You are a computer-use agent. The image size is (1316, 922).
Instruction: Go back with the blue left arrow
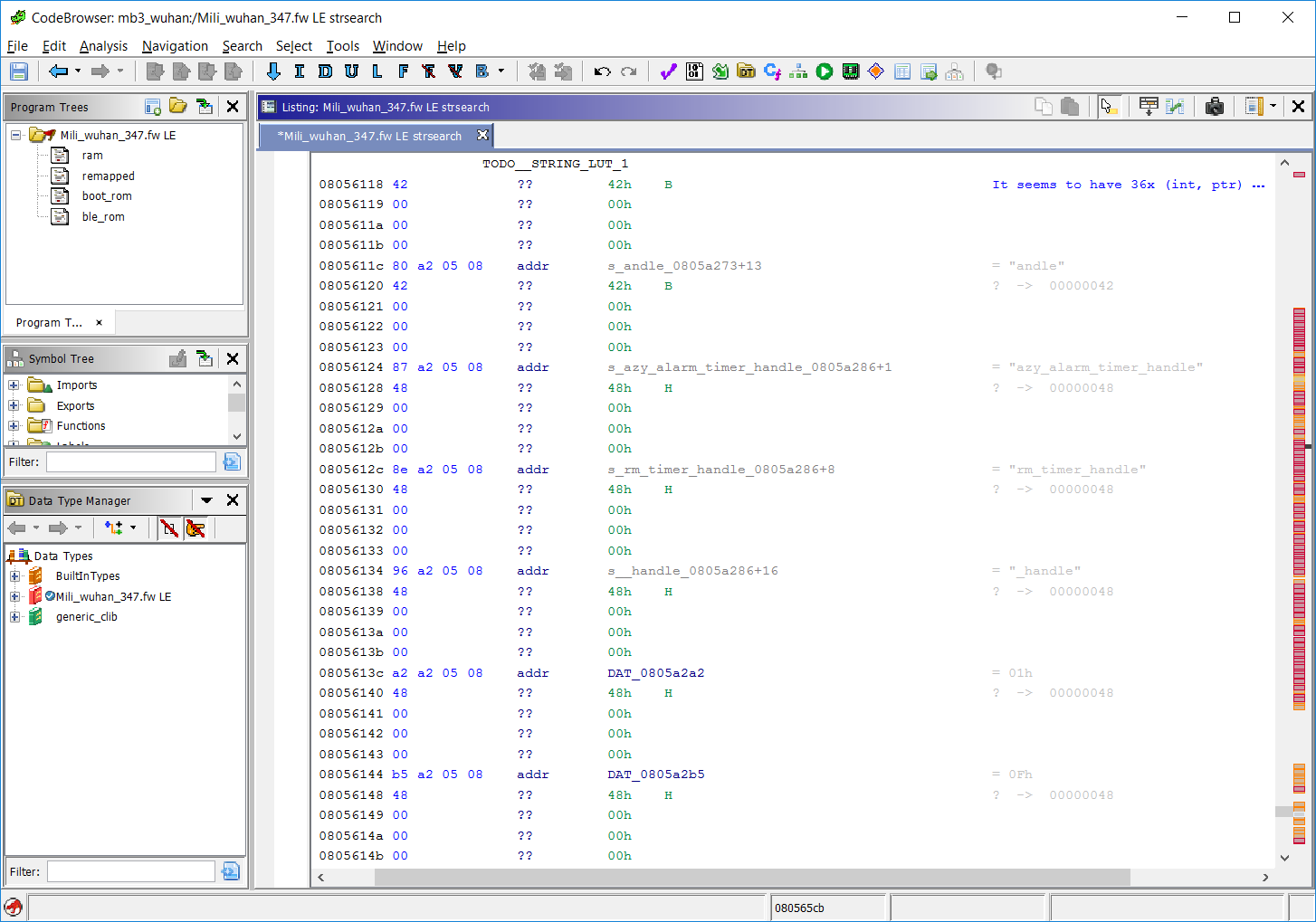point(59,71)
